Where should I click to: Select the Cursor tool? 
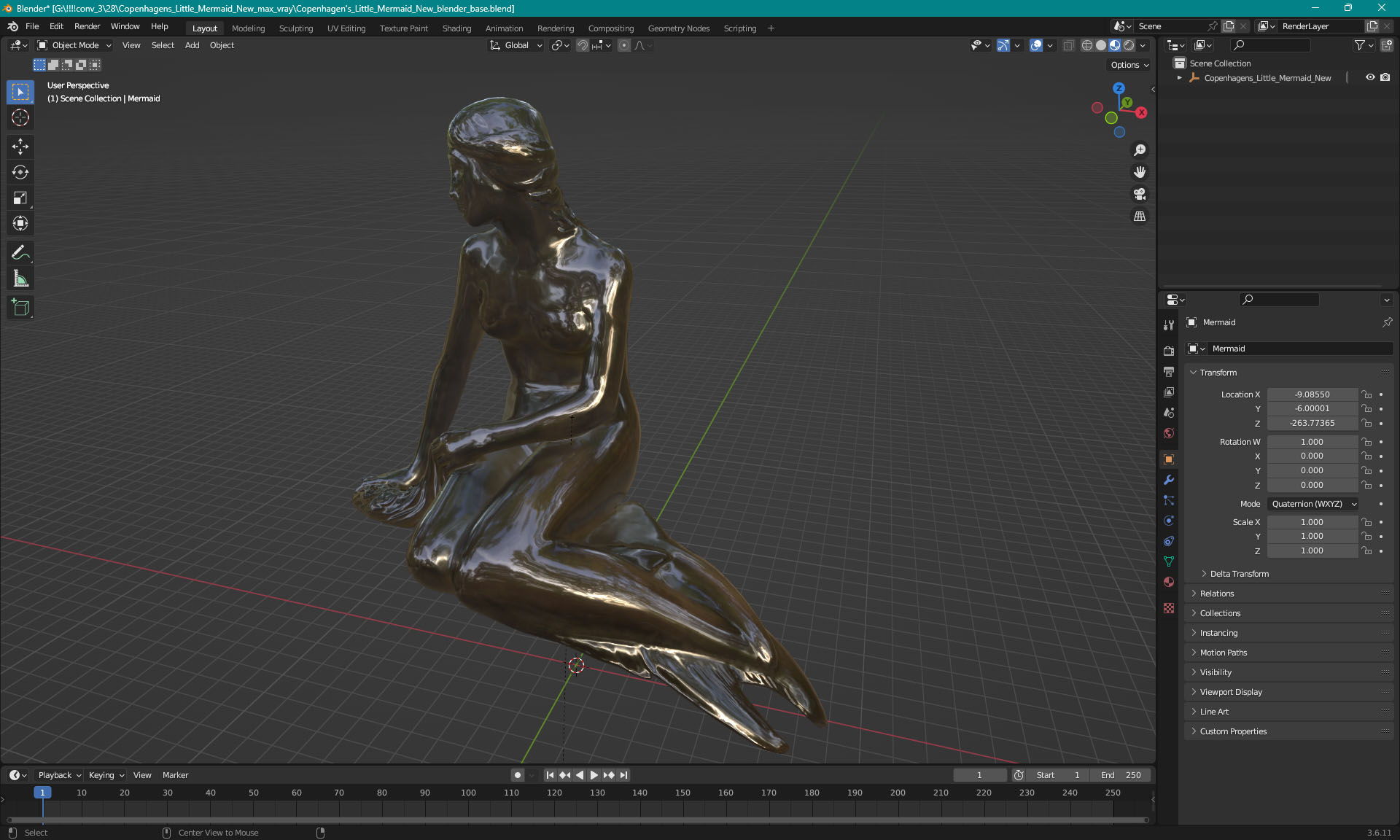click(20, 117)
